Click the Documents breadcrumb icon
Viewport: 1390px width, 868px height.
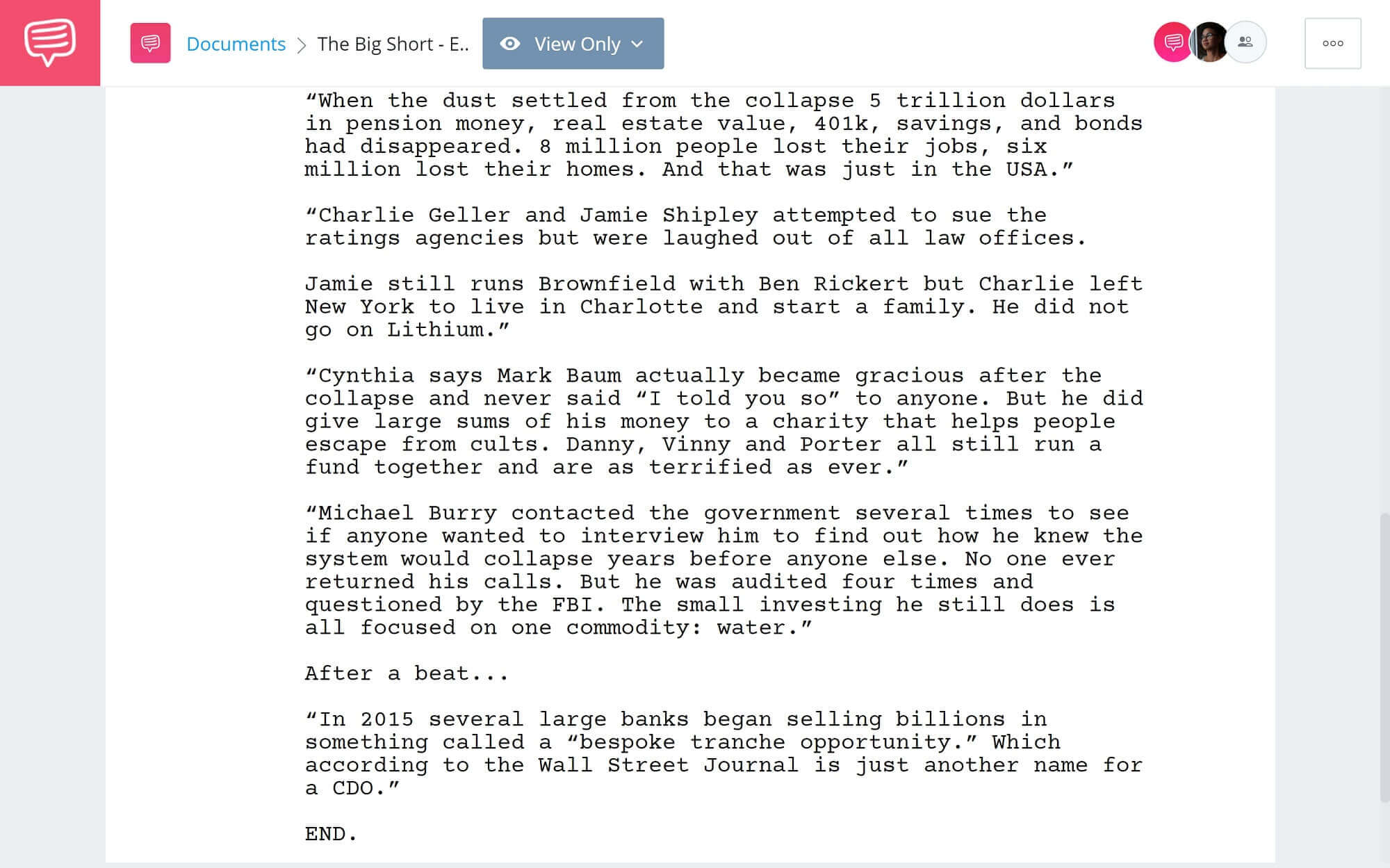150,43
